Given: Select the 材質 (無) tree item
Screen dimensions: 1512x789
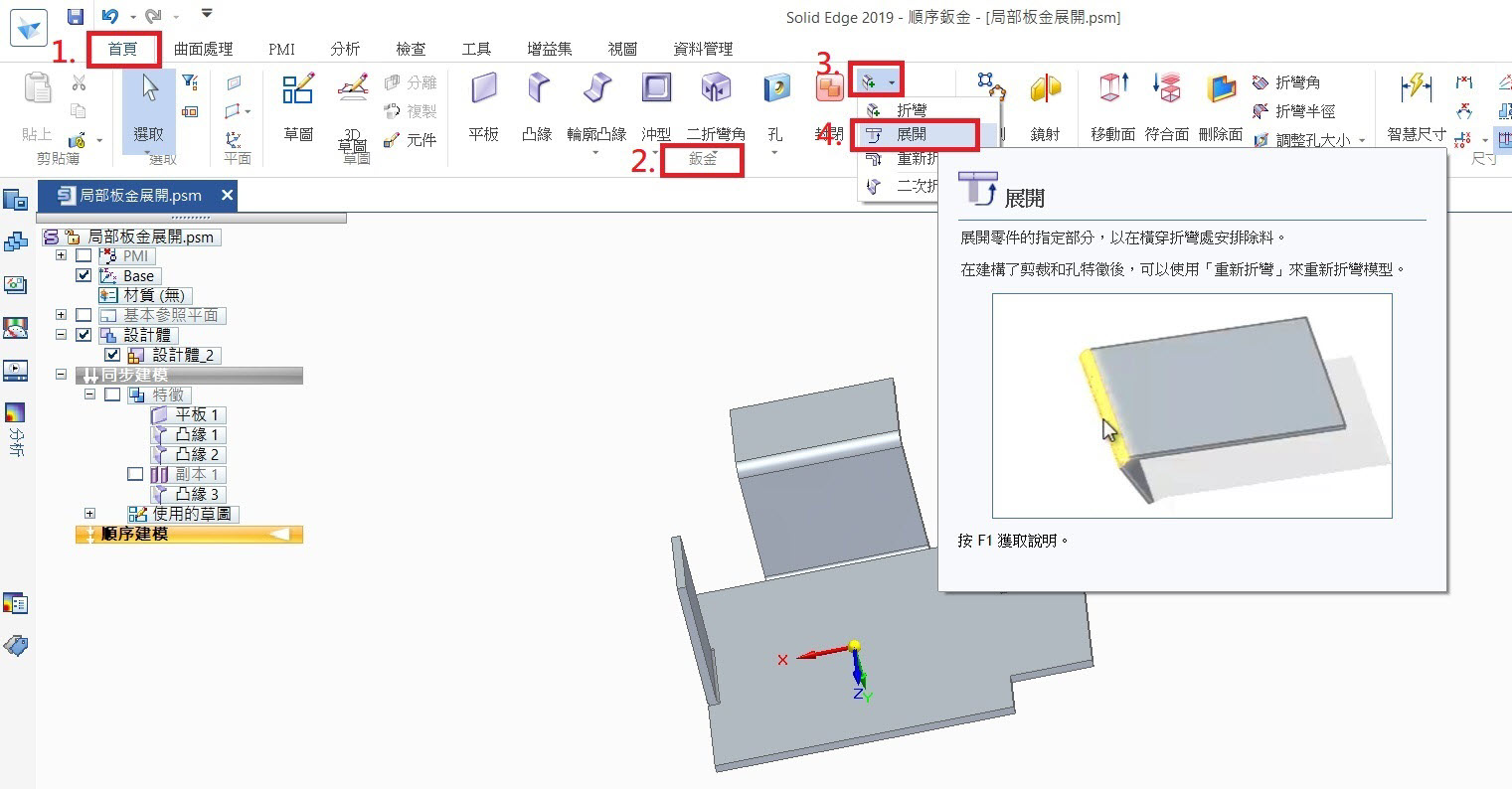Looking at the screenshot, I should tap(144, 296).
